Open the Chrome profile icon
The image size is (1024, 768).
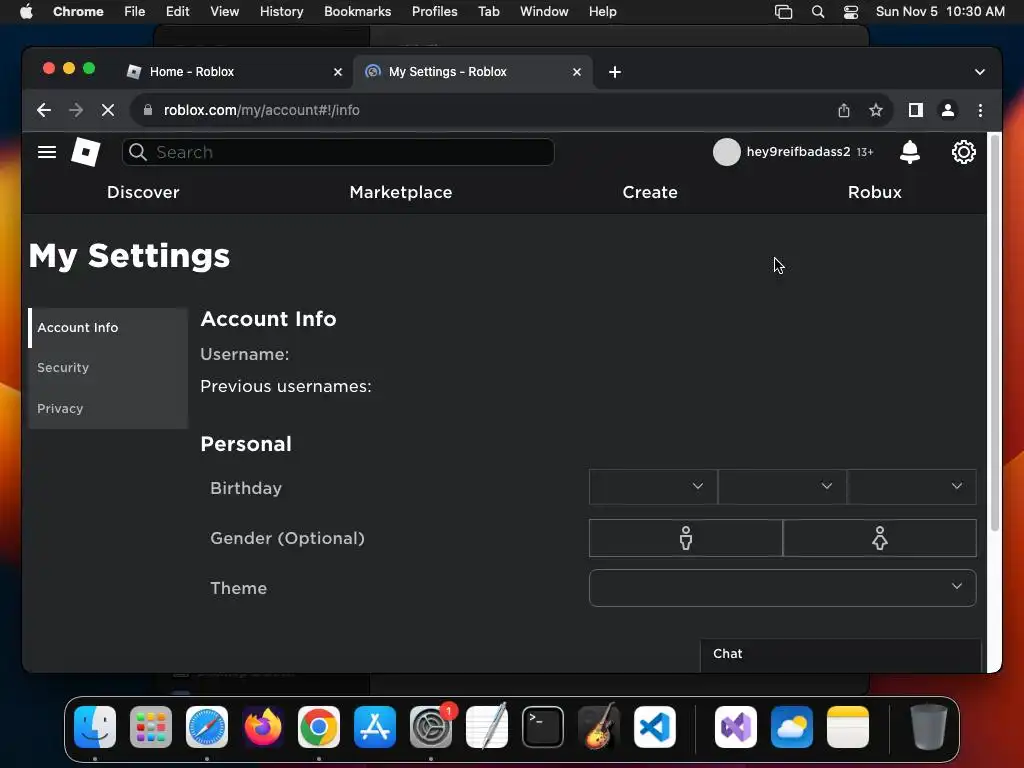pos(948,110)
